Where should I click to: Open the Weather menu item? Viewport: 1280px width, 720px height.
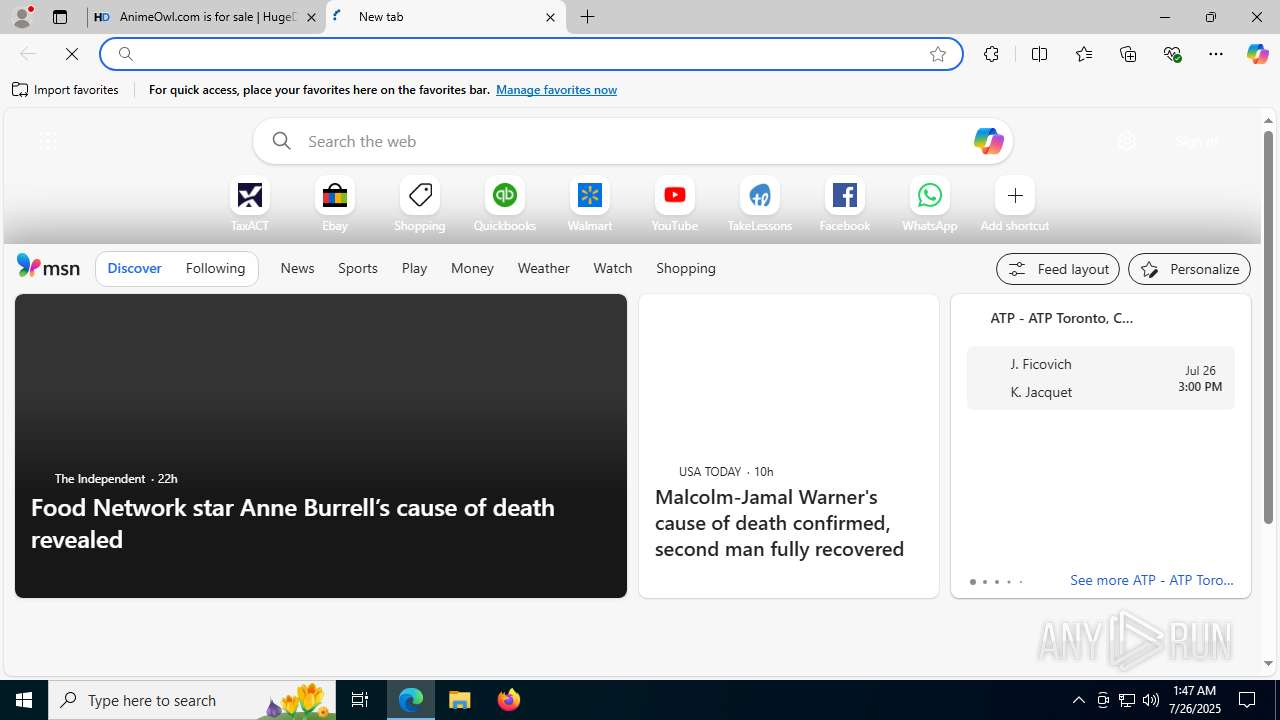[543, 268]
